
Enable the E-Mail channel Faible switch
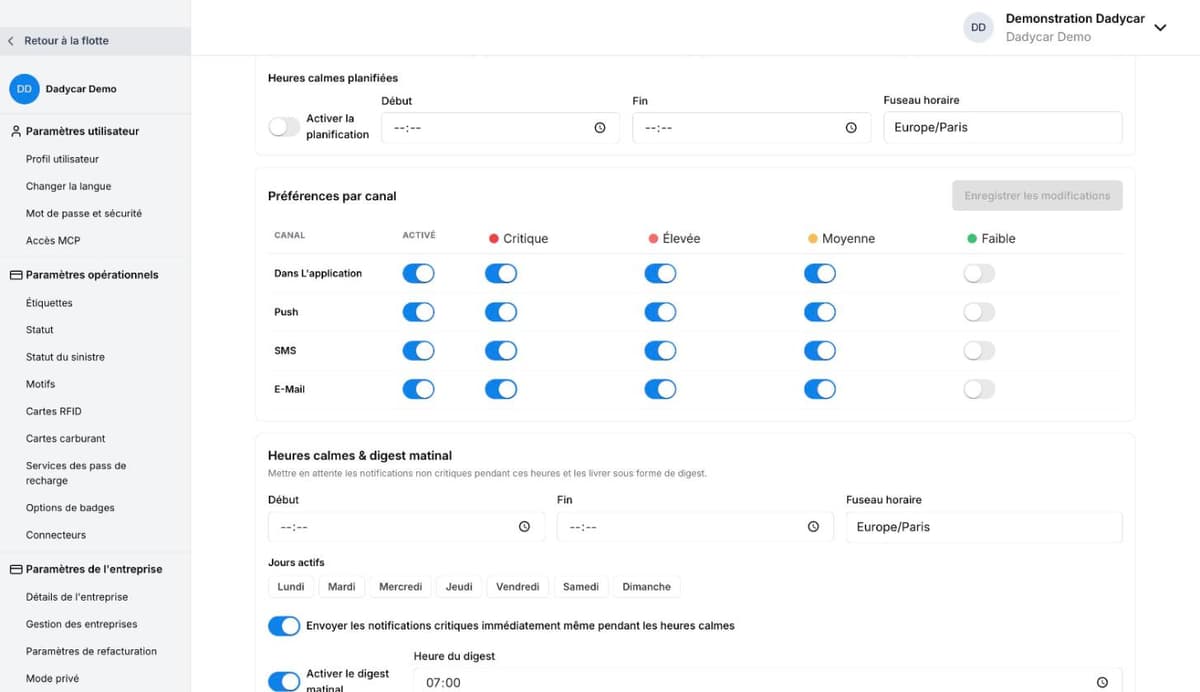pos(979,390)
